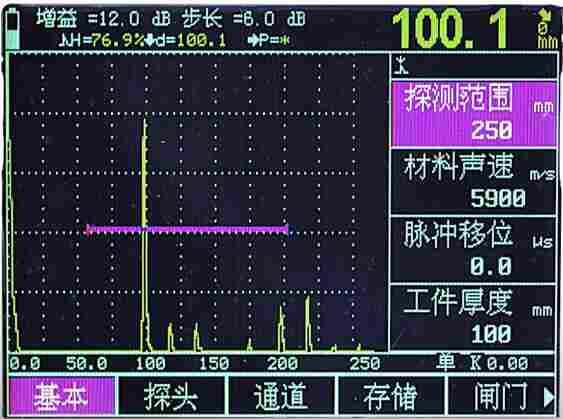Select the 脉冲移位 0.0 μs parameter
Image resolution: width=563 pixels, height=419 pixels.
coord(474,249)
